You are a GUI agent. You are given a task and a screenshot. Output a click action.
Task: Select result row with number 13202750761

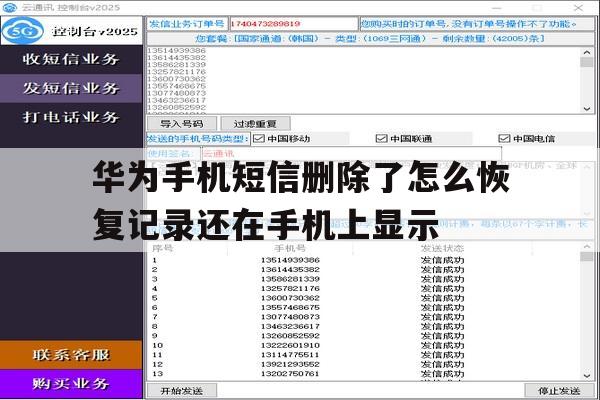pos(364,374)
